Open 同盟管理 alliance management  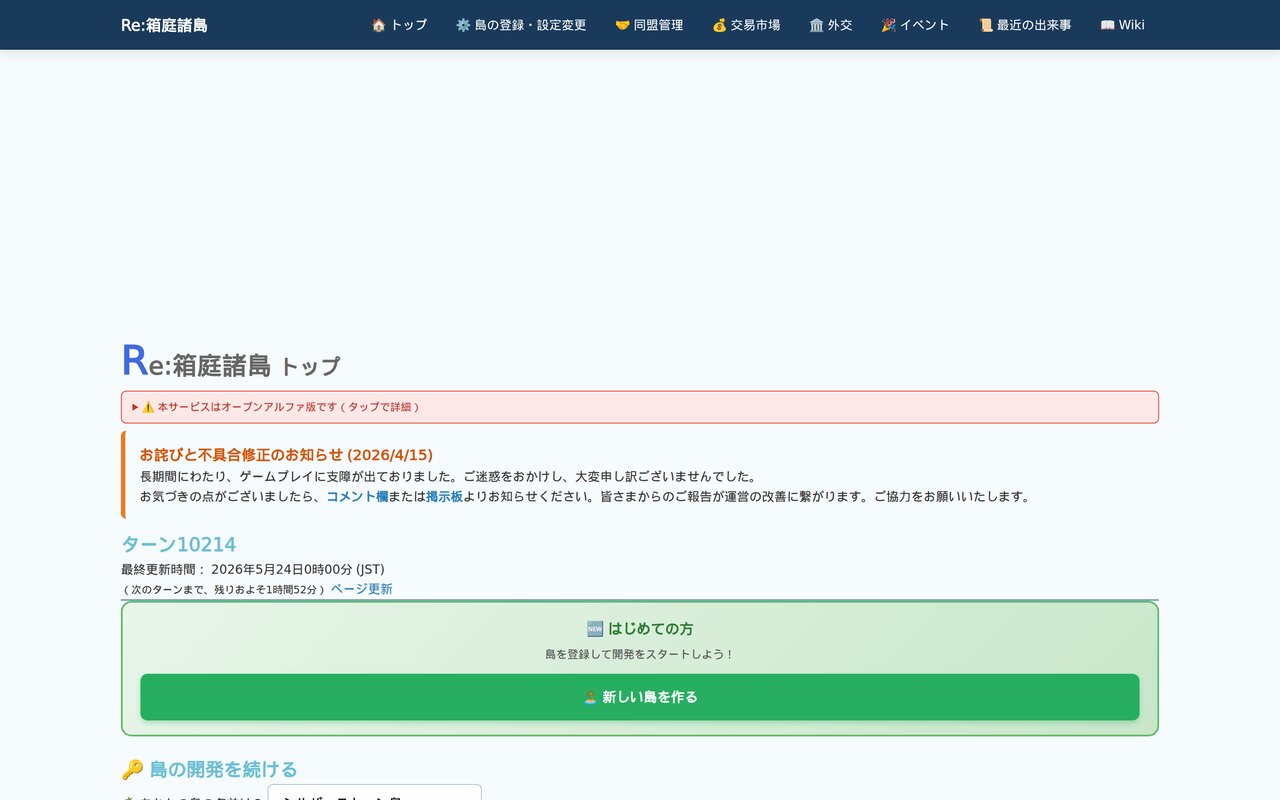click(649, 25)
